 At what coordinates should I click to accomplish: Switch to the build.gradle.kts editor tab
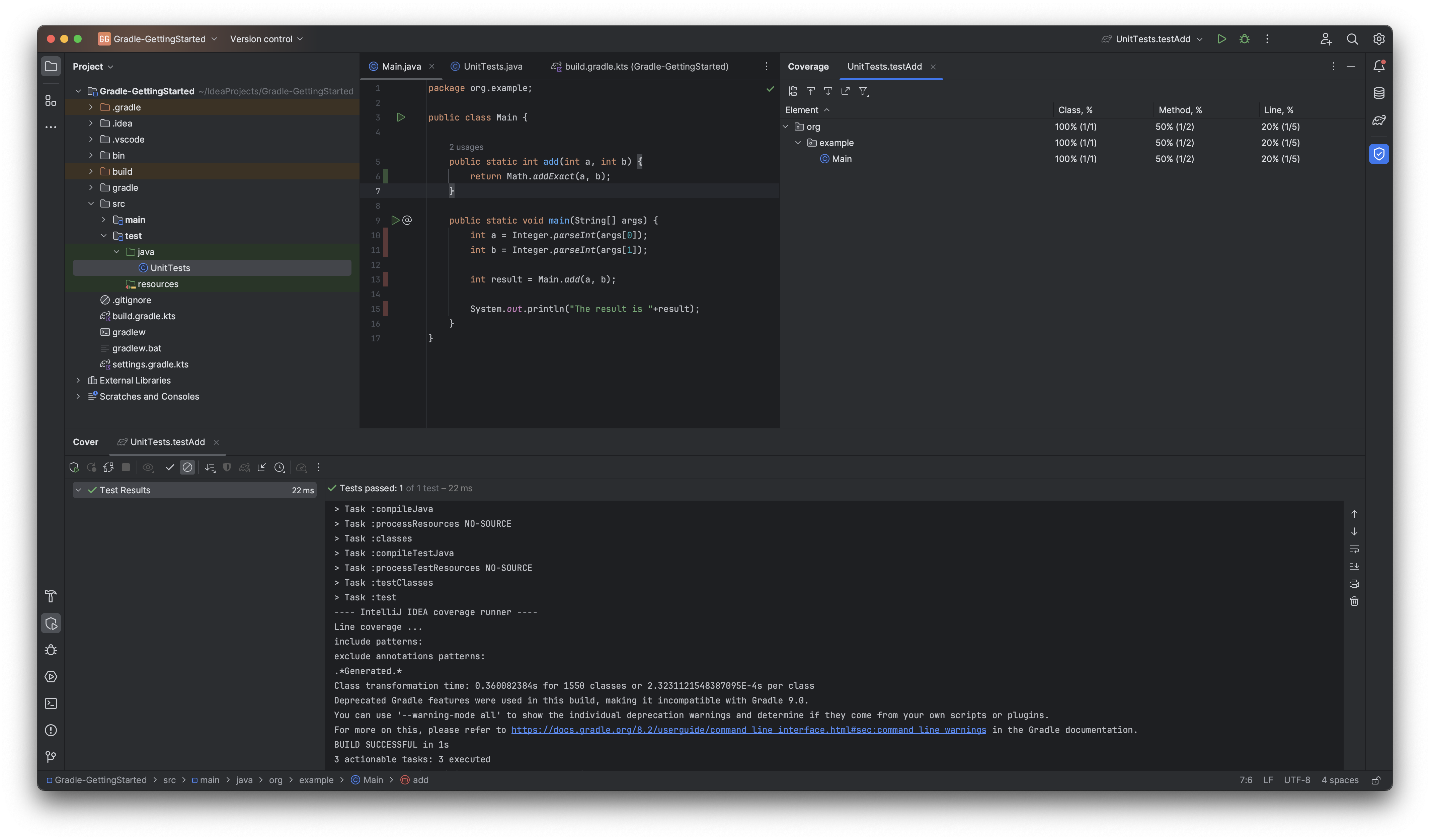[x=640, y=66]
